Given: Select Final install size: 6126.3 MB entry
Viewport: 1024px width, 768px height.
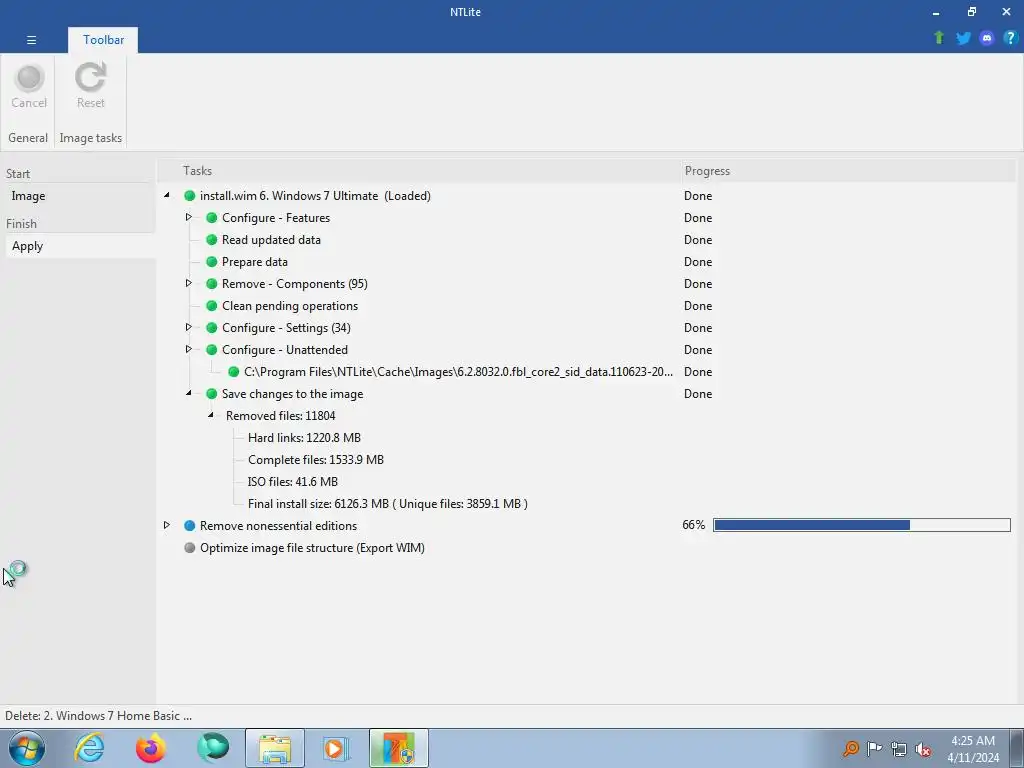Looking at the screenshot, I should tap(387, 504).
